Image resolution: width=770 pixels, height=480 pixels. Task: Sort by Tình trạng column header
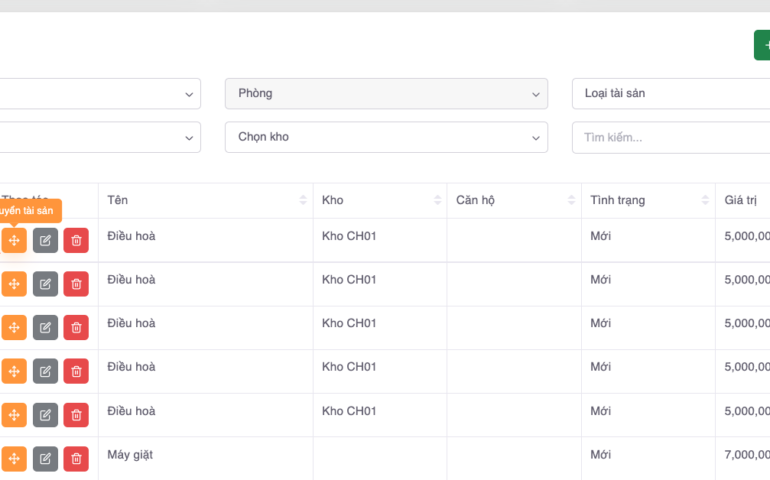click(648, 201)
